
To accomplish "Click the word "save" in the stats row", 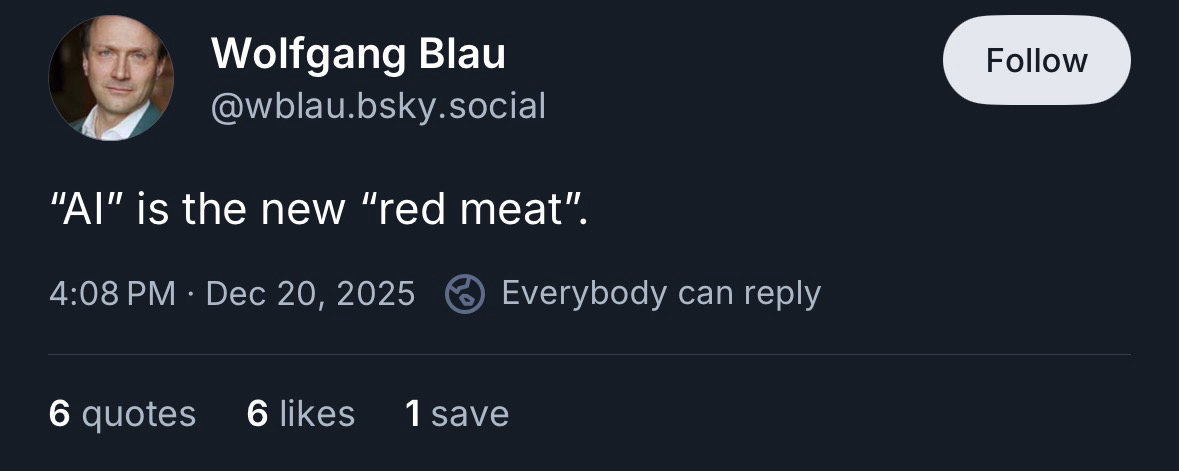I will click(470, 413).
